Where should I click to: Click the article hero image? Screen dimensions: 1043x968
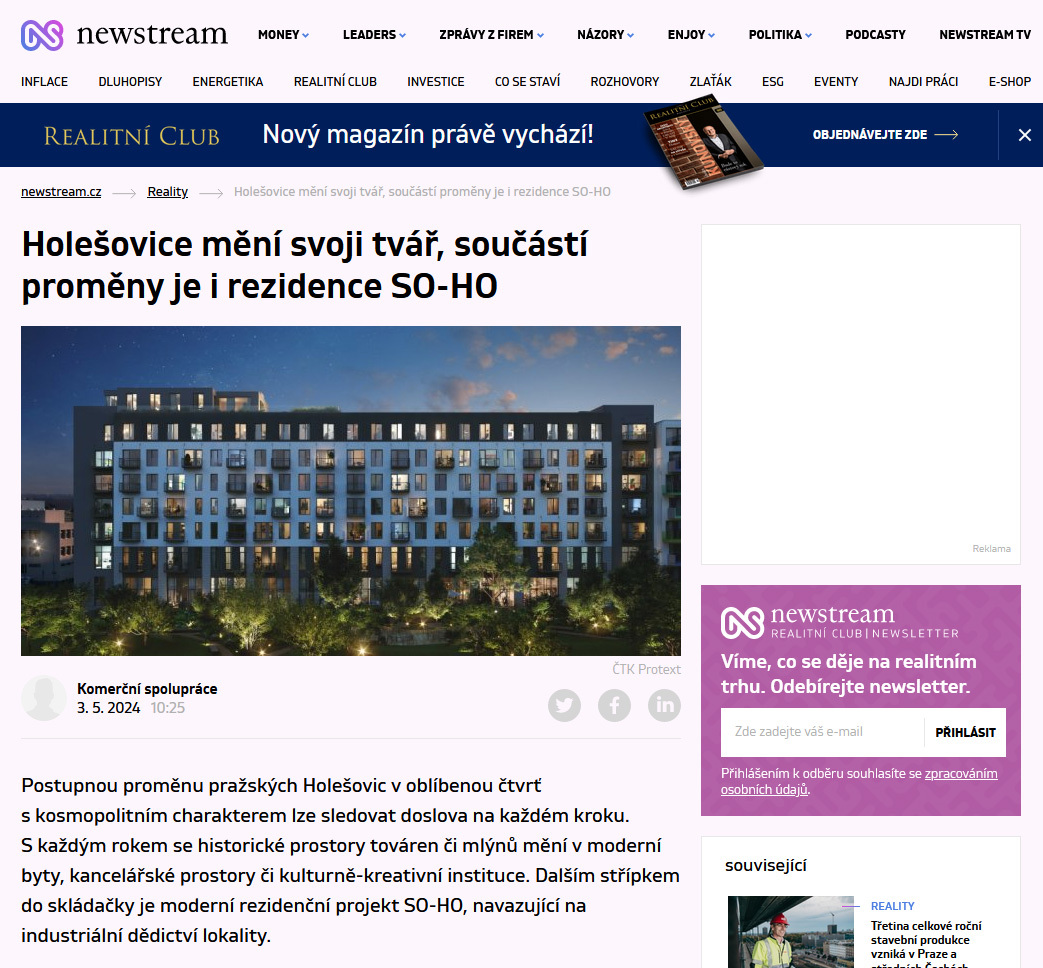coord(351,491)
